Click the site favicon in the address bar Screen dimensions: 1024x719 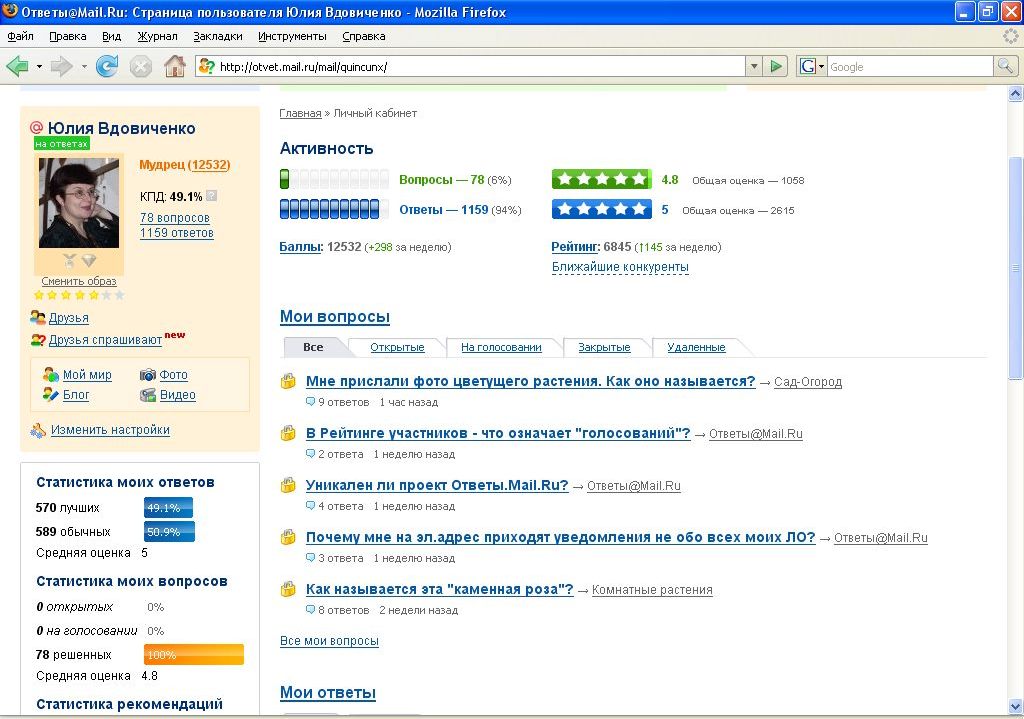(x=207, y=66)
